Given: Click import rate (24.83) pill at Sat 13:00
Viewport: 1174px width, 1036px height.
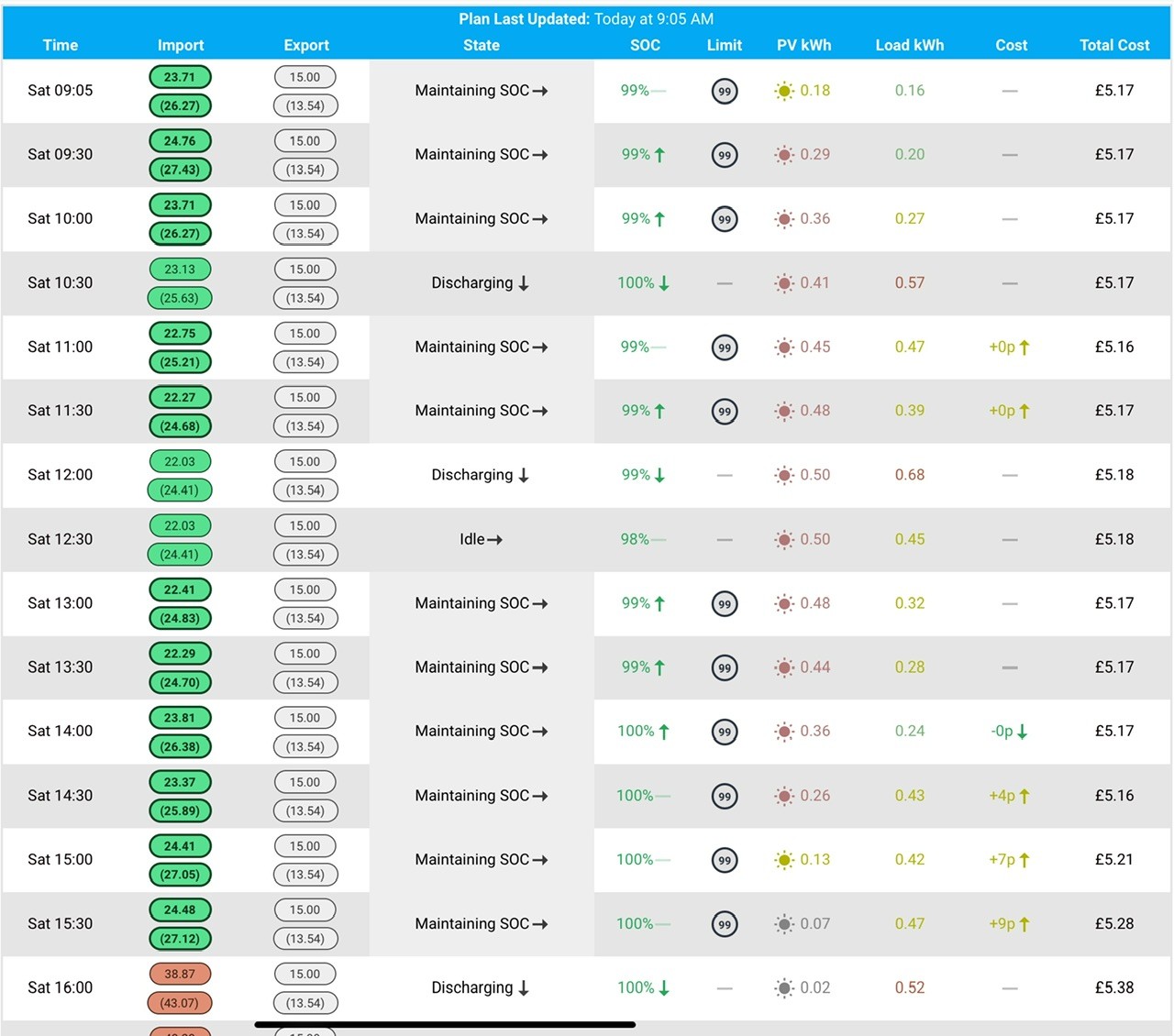Looking at the screenshot, I should [180, 619].
